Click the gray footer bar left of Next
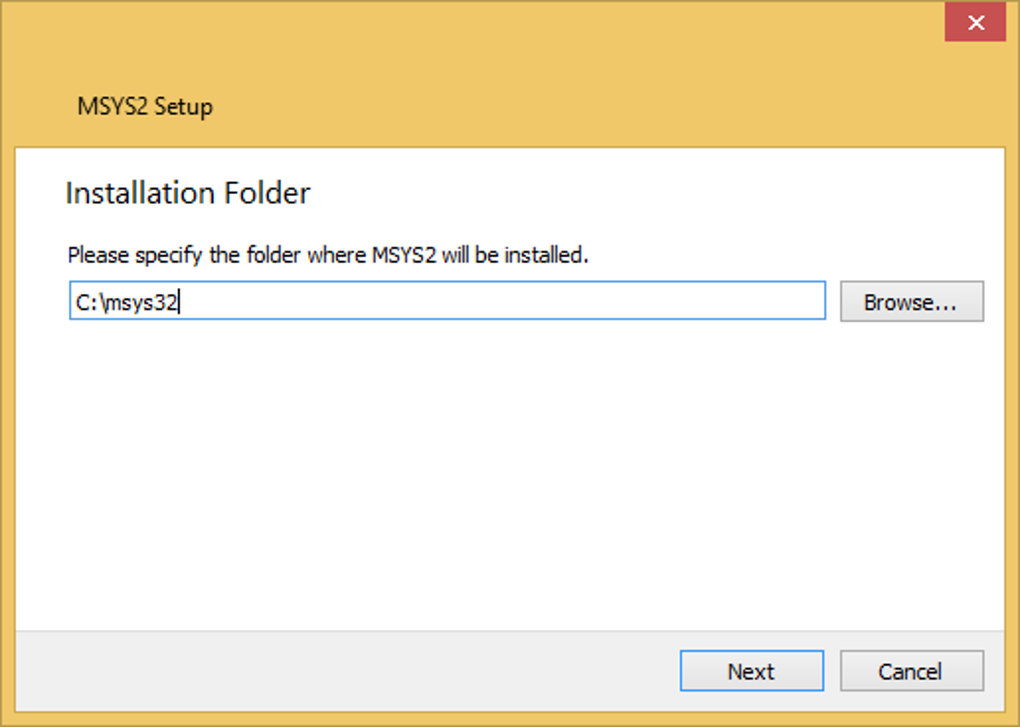The width and height of the screenshot is (1020, 727). pos(340,671)
